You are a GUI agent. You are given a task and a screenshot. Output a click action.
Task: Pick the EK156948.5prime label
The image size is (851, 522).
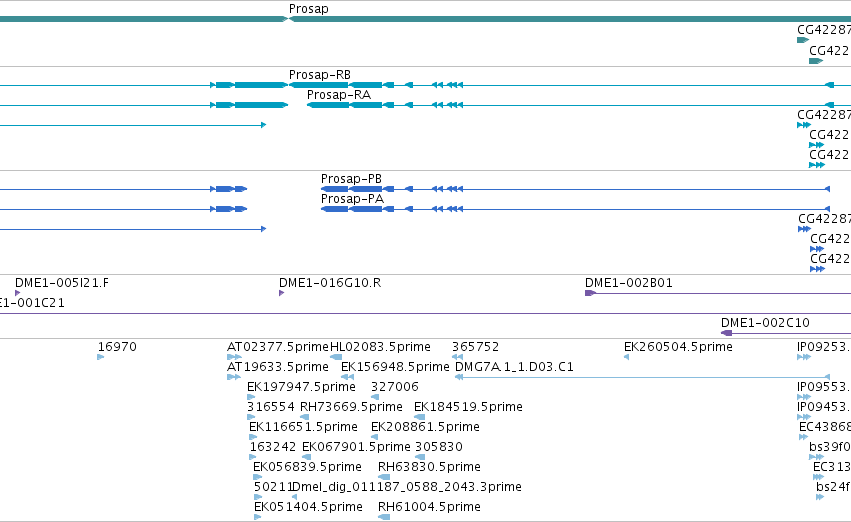(x=395, y=367)
